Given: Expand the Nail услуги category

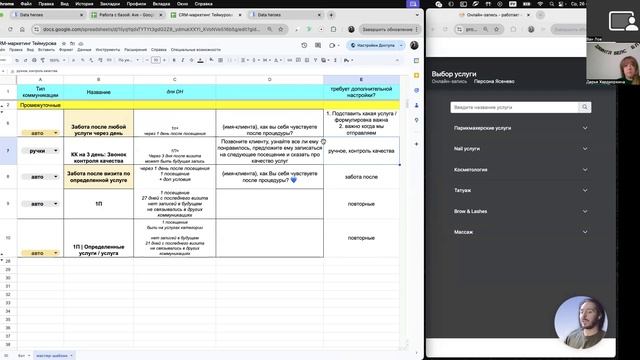Looking at the screenshot, I should pos(521,149).
